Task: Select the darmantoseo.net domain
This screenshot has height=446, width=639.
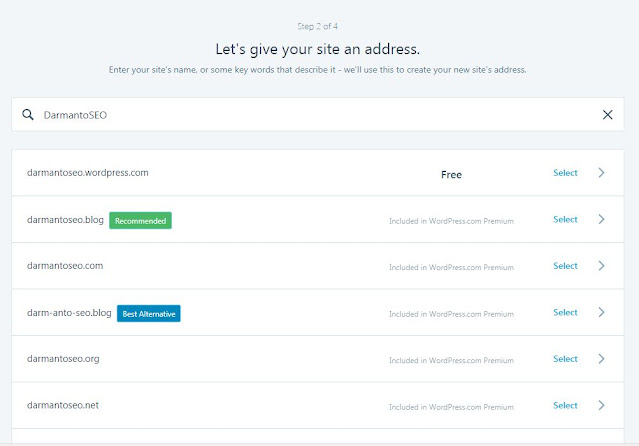Action: [x=565, y=405]
